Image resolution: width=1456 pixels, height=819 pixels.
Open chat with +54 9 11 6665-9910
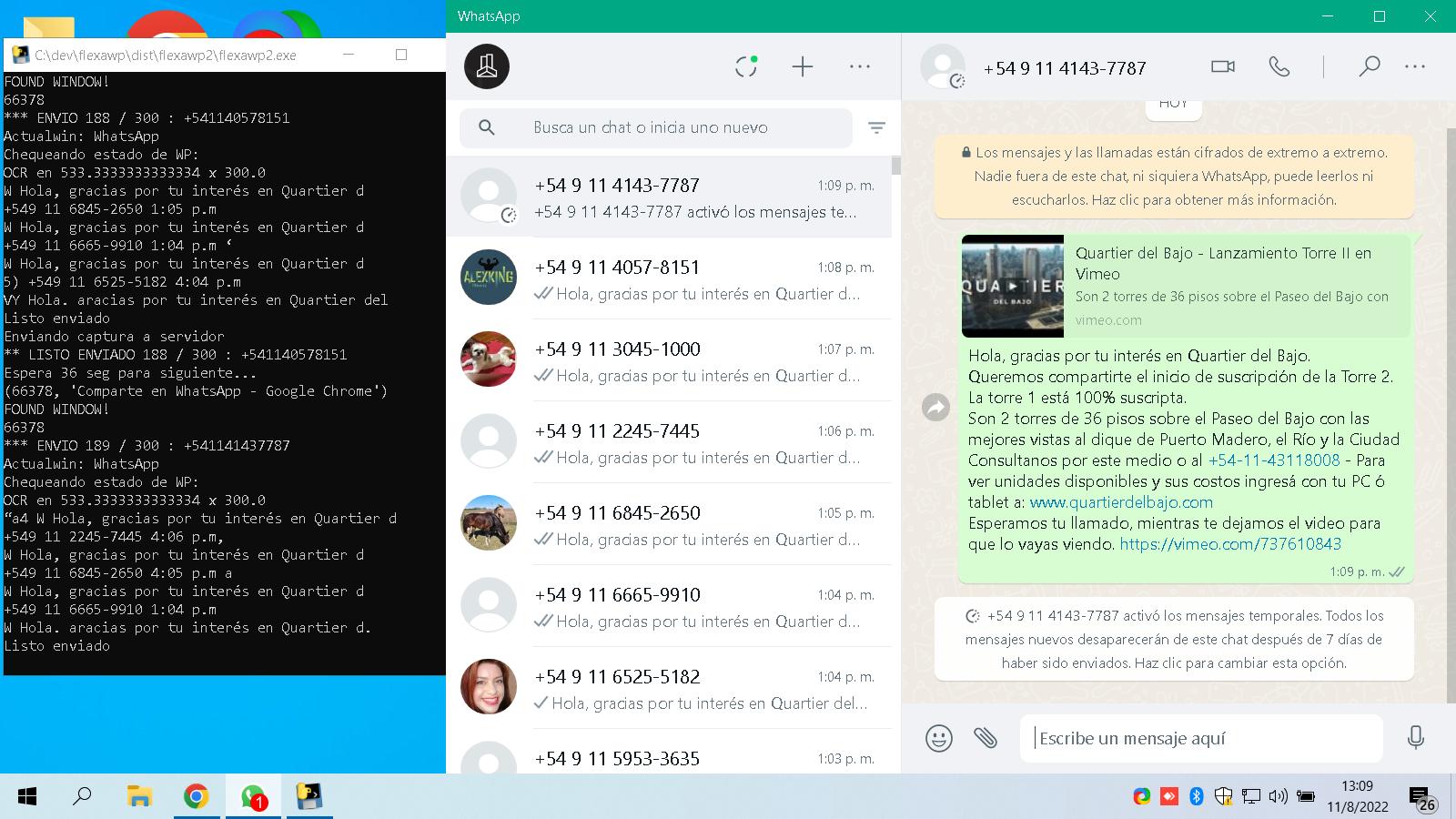[669, 606]
